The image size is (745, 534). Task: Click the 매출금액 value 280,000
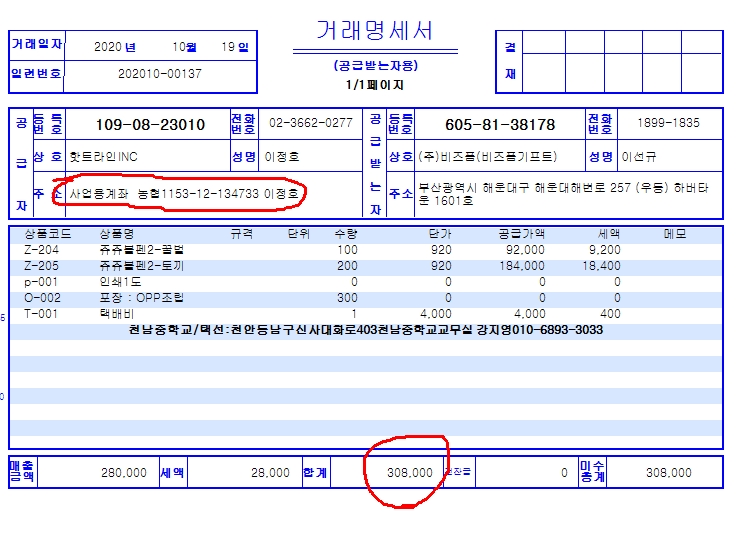point(125,473)
